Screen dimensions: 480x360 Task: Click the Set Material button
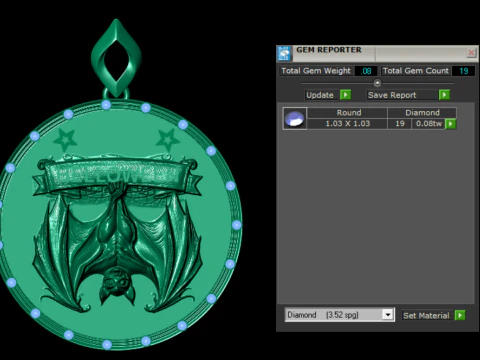pyautogui.click(x=427, y=315)
